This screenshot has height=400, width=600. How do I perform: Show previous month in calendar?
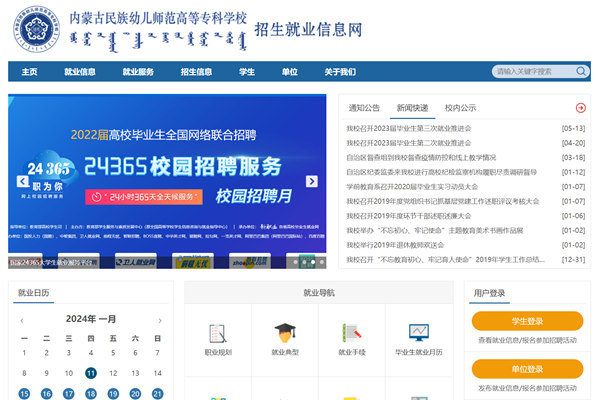(x=22, y=320)
